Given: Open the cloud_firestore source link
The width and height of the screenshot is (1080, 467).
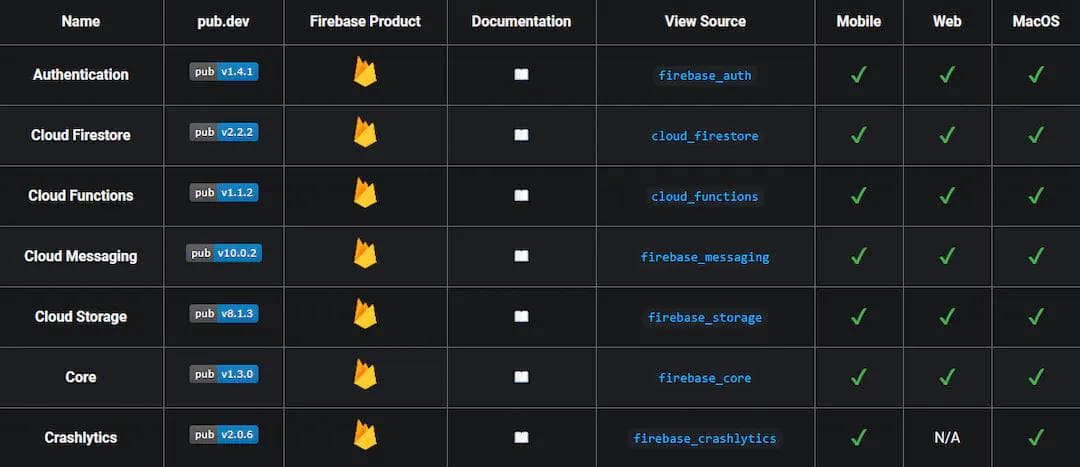Looking at the screenshot, I should (705, 136).
